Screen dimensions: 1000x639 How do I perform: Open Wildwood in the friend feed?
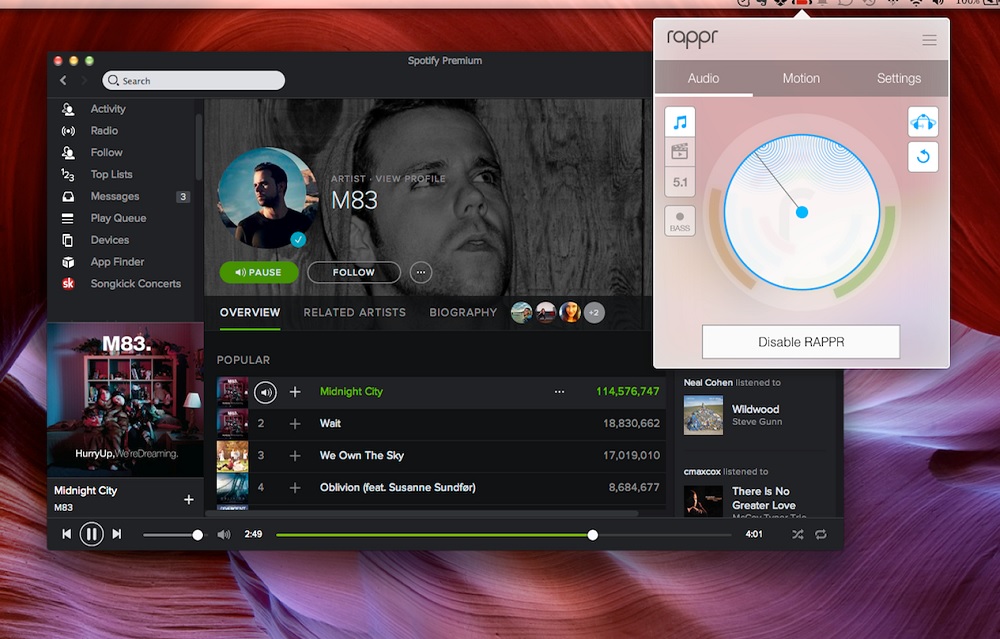coord(756,409)
